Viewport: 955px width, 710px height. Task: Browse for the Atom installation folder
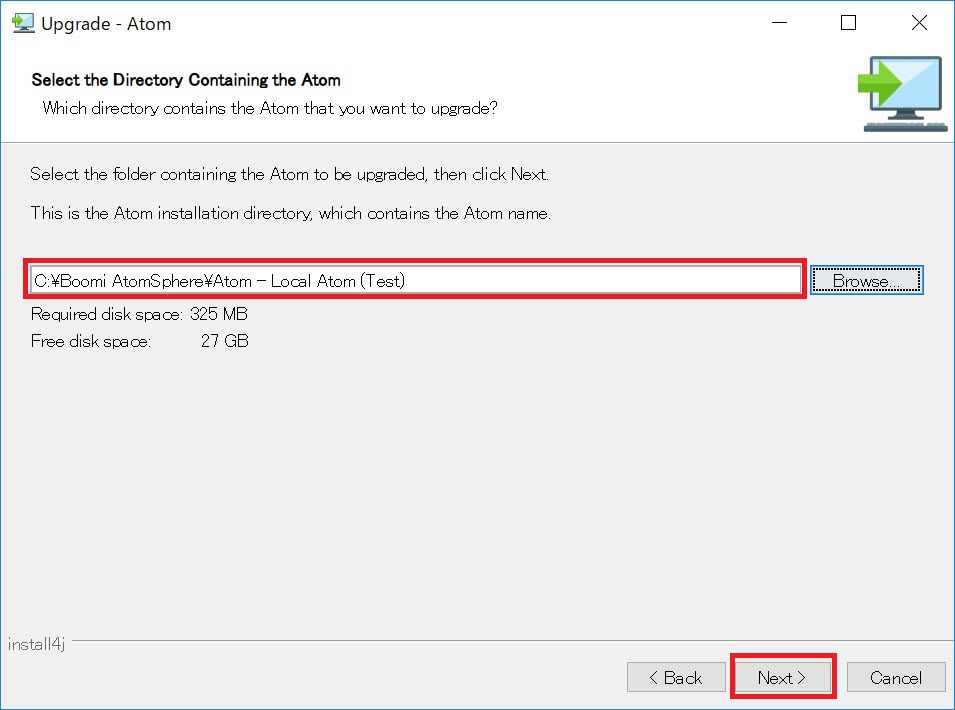(x=866, y=280)
